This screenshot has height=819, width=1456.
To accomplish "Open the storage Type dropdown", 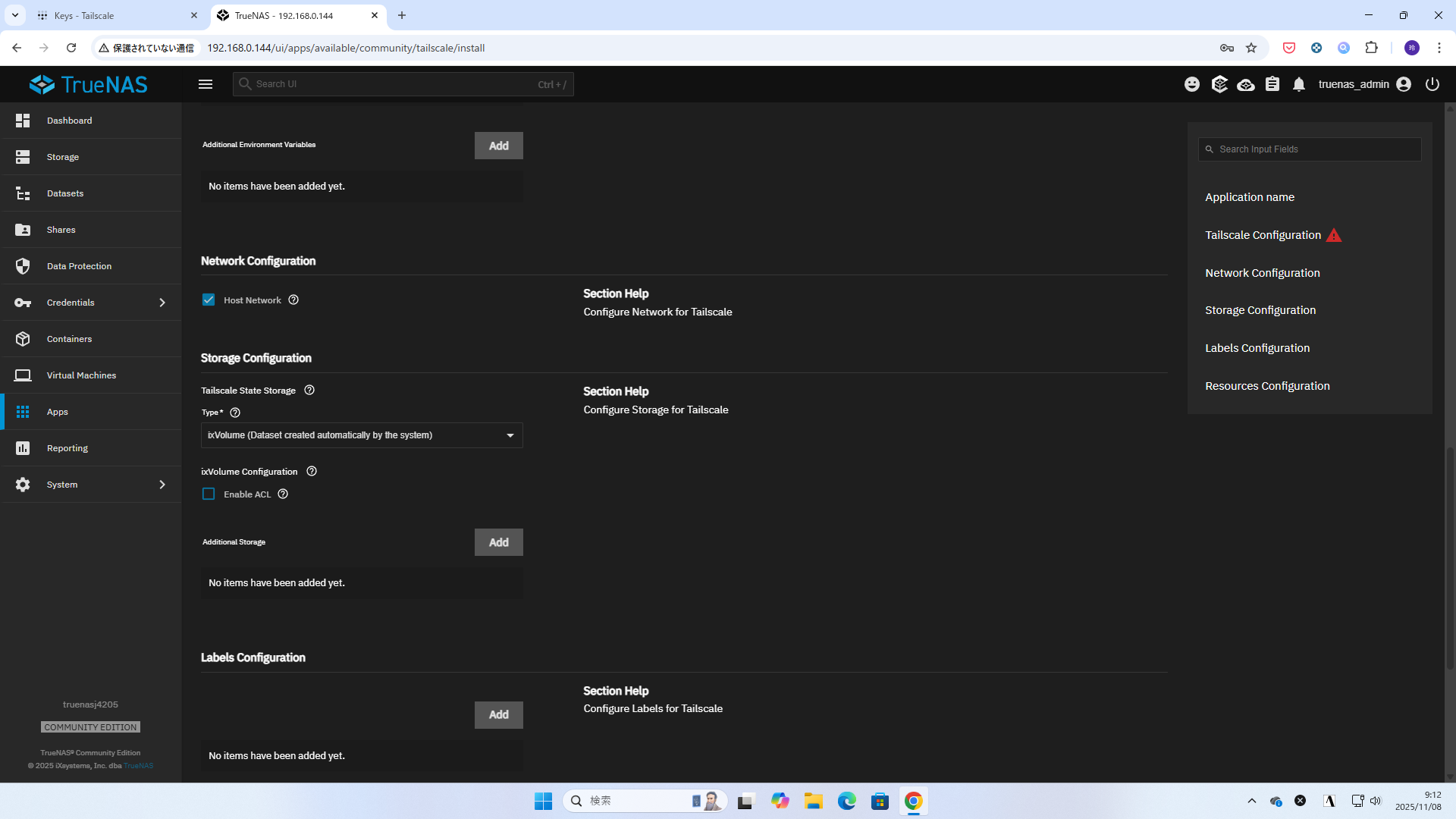I will coord(362,435).
